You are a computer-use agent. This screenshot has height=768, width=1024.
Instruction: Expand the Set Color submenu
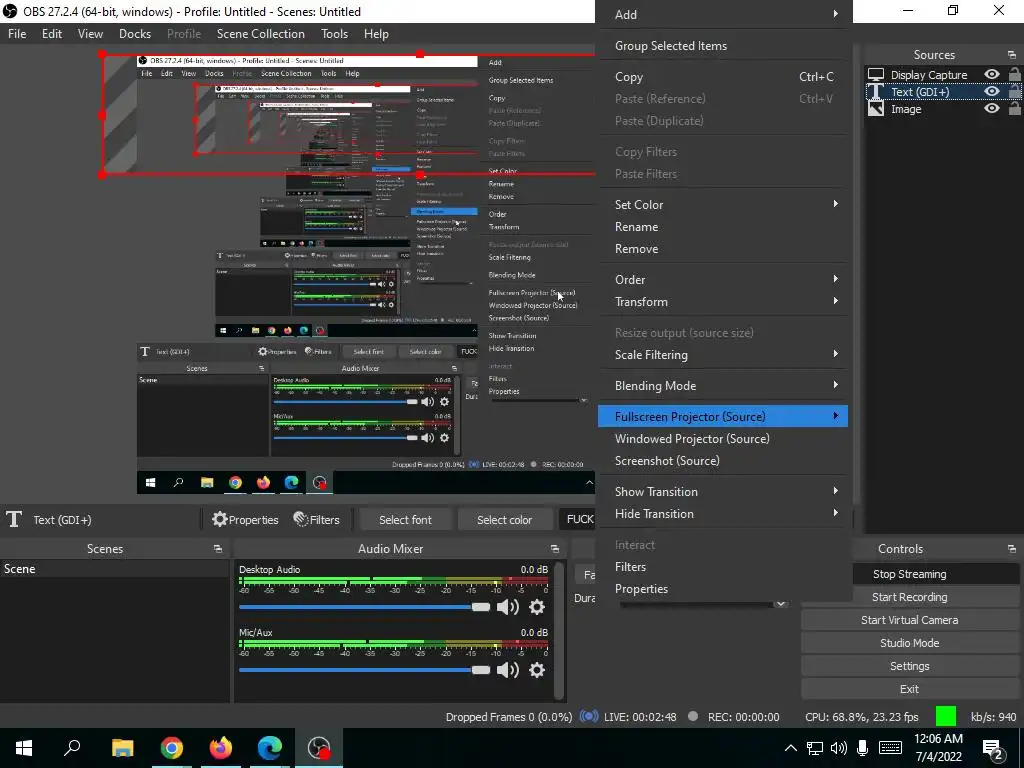tap(723, 204)
